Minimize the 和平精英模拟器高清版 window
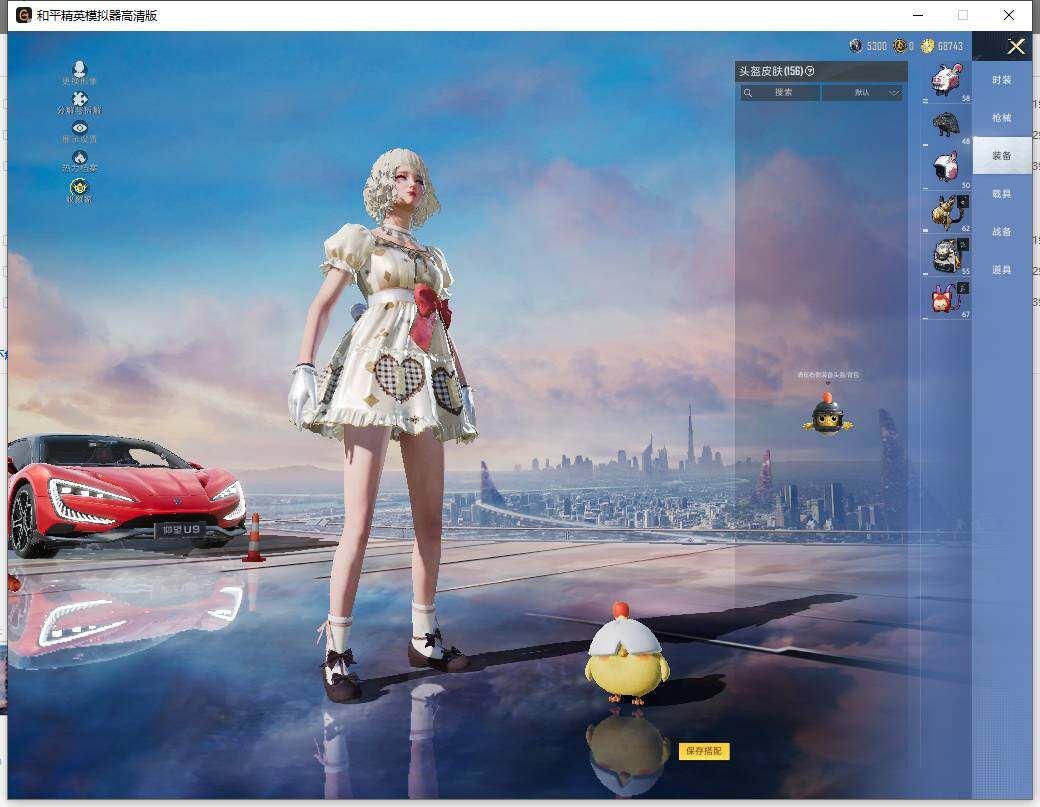Image resolution: width=1040 pixels, height=807 pixels. coord(919,15)
